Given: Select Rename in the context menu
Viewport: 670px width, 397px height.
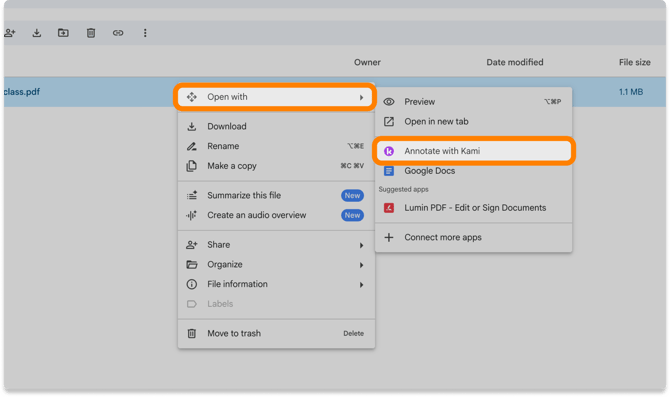Looking at the screenshot, I should (x=276, y=146).
